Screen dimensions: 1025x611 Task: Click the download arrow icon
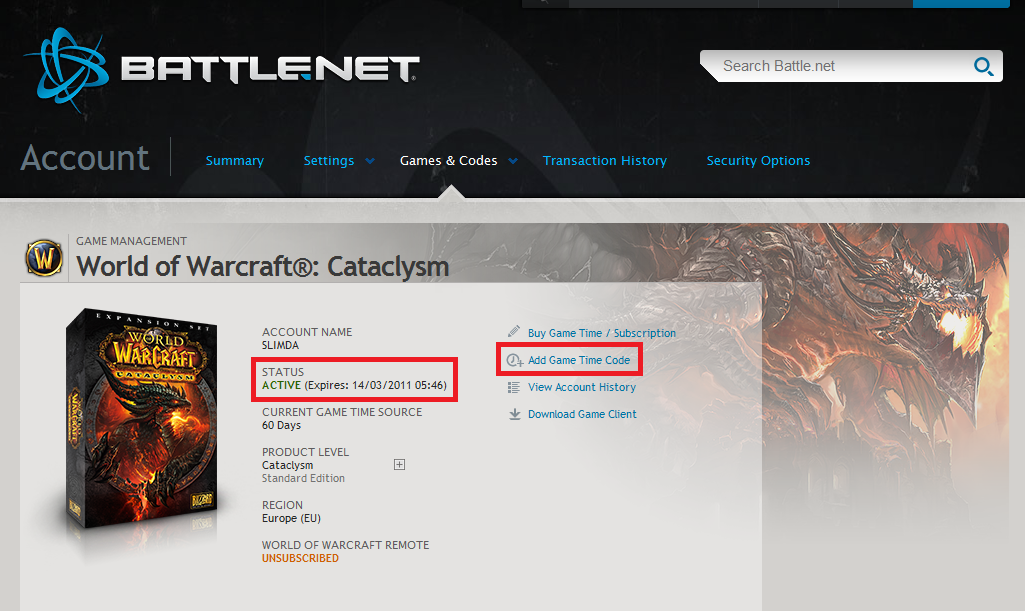(515, 414)
